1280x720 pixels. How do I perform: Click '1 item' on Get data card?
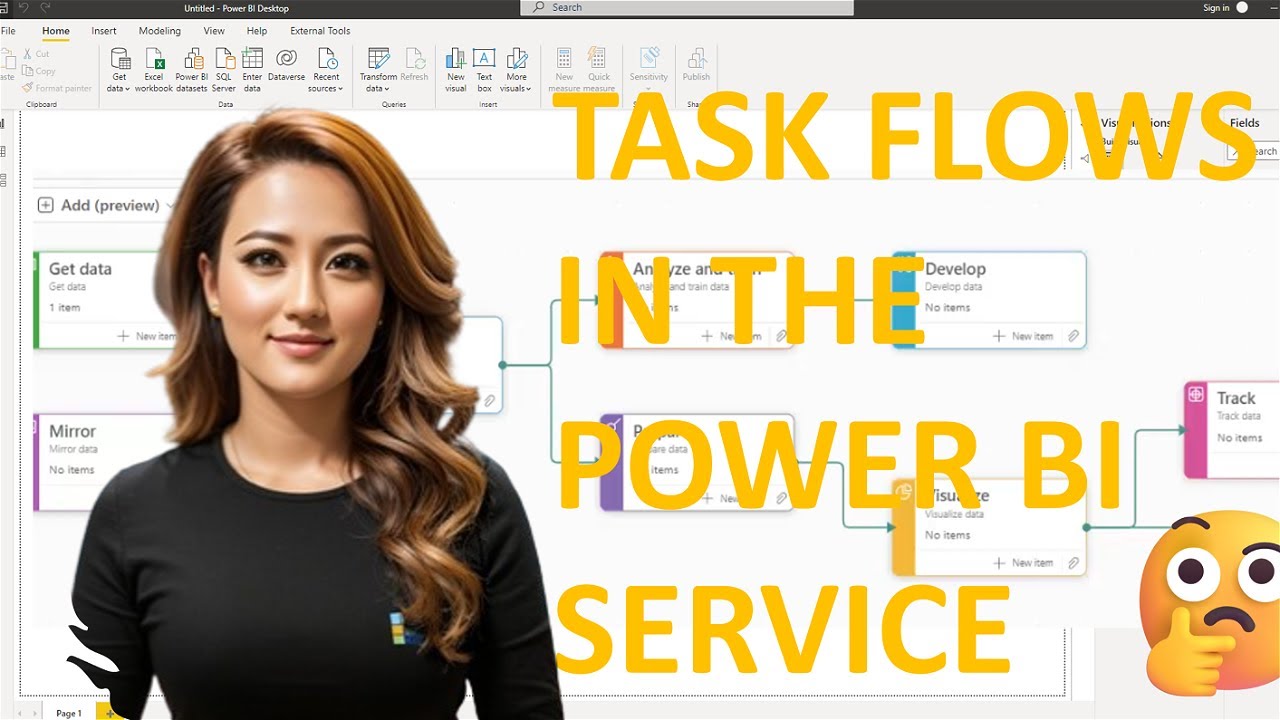pos(64,308)
